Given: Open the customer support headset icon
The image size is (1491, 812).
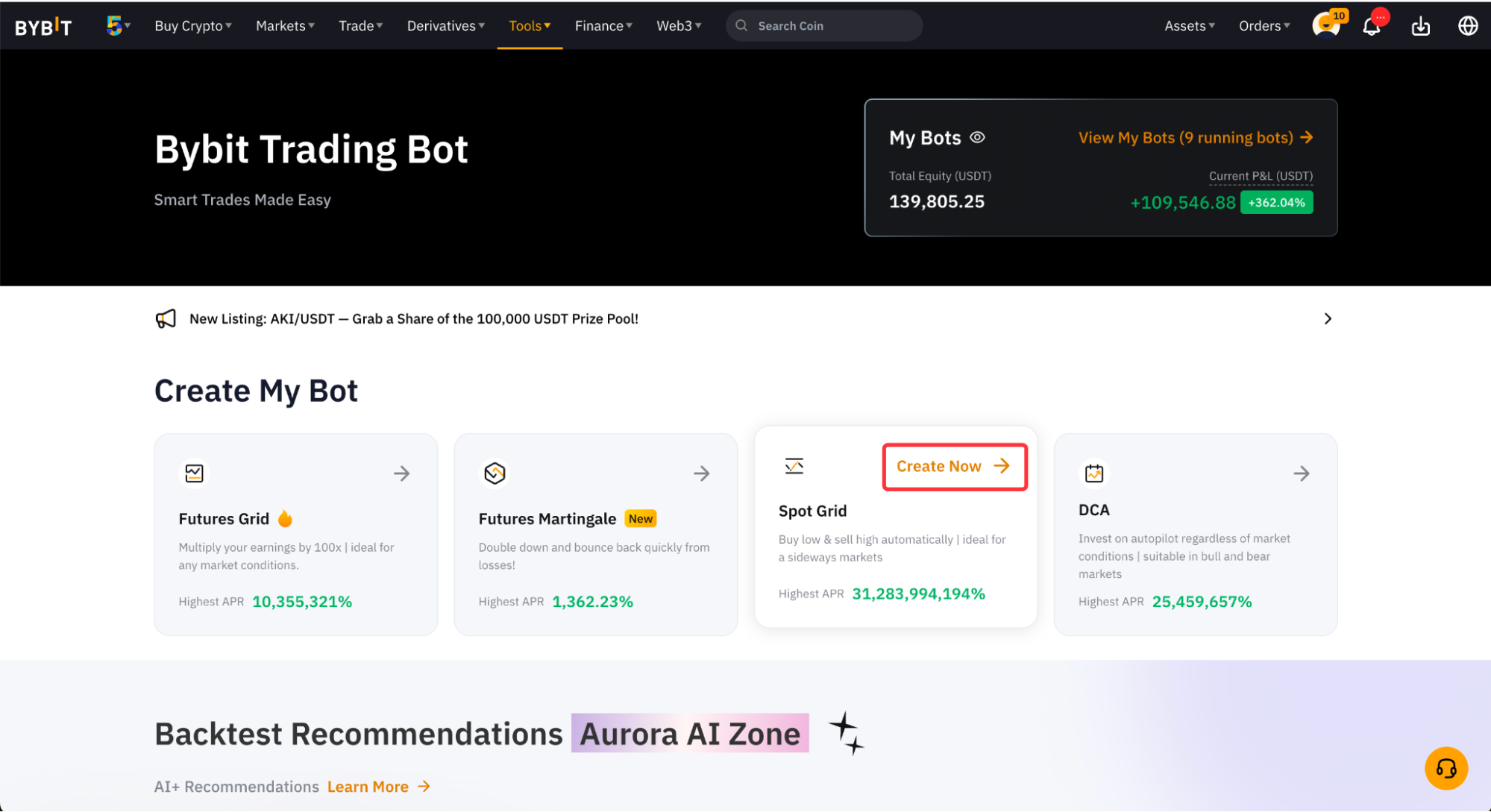Looking at the screenshot, I should click(x=1446, y=768).
